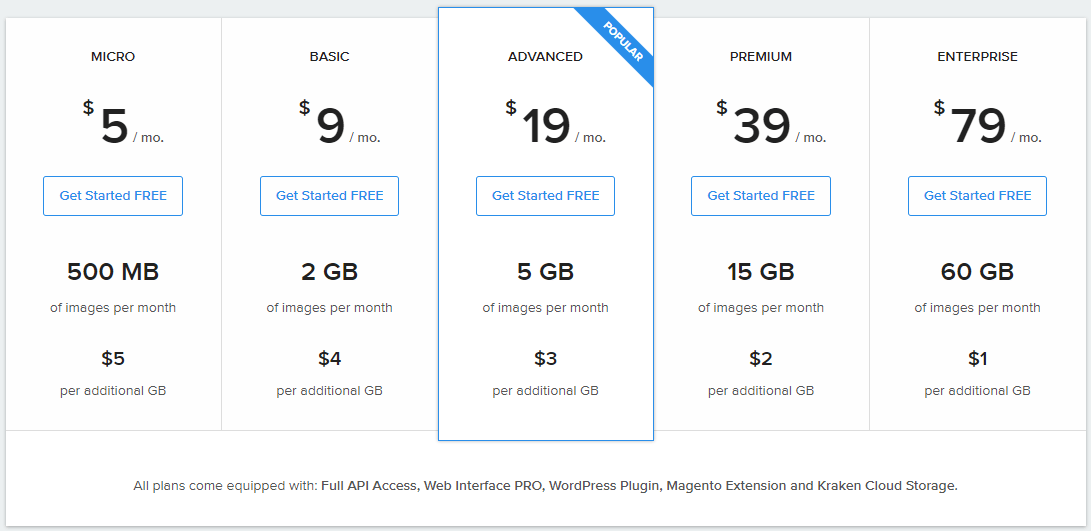This screenshot has width=1091, height=531.
Task: Click the $4 per additional GB rate
Action: 329,359
